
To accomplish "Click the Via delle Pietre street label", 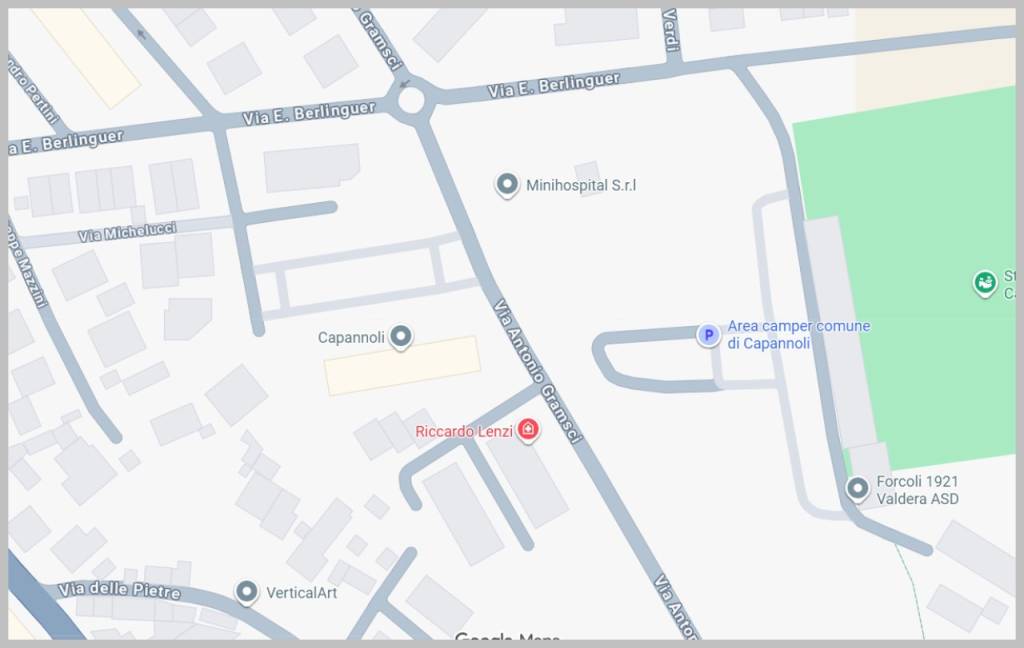I will (x=120, y=590).
